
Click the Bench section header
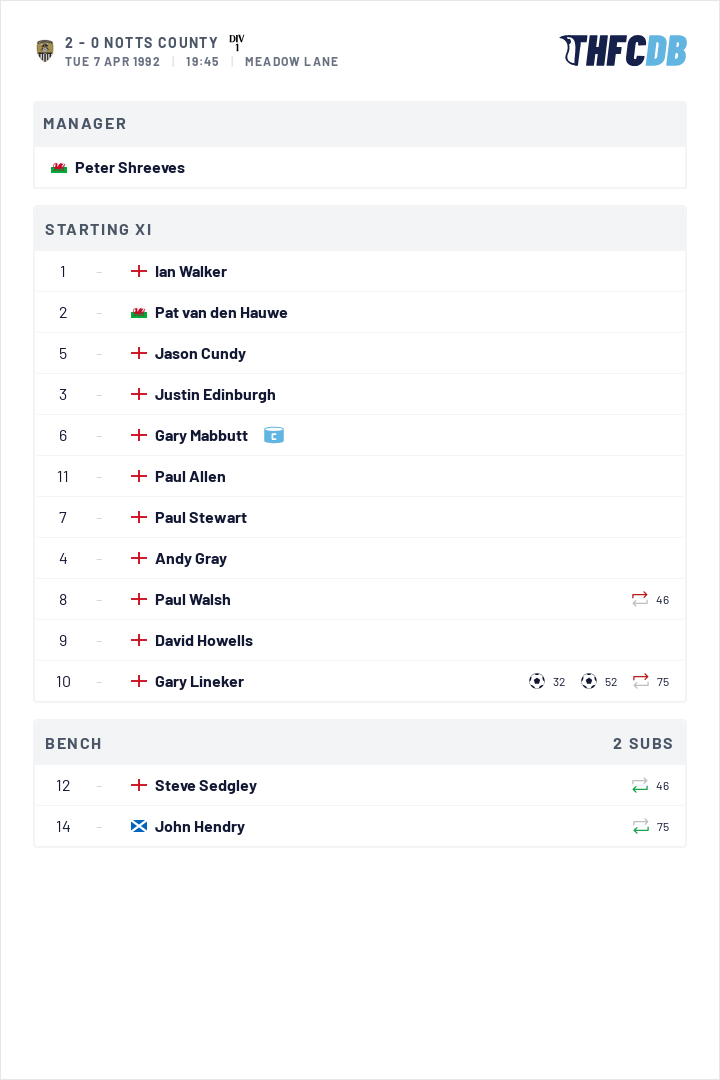(360, 743)
